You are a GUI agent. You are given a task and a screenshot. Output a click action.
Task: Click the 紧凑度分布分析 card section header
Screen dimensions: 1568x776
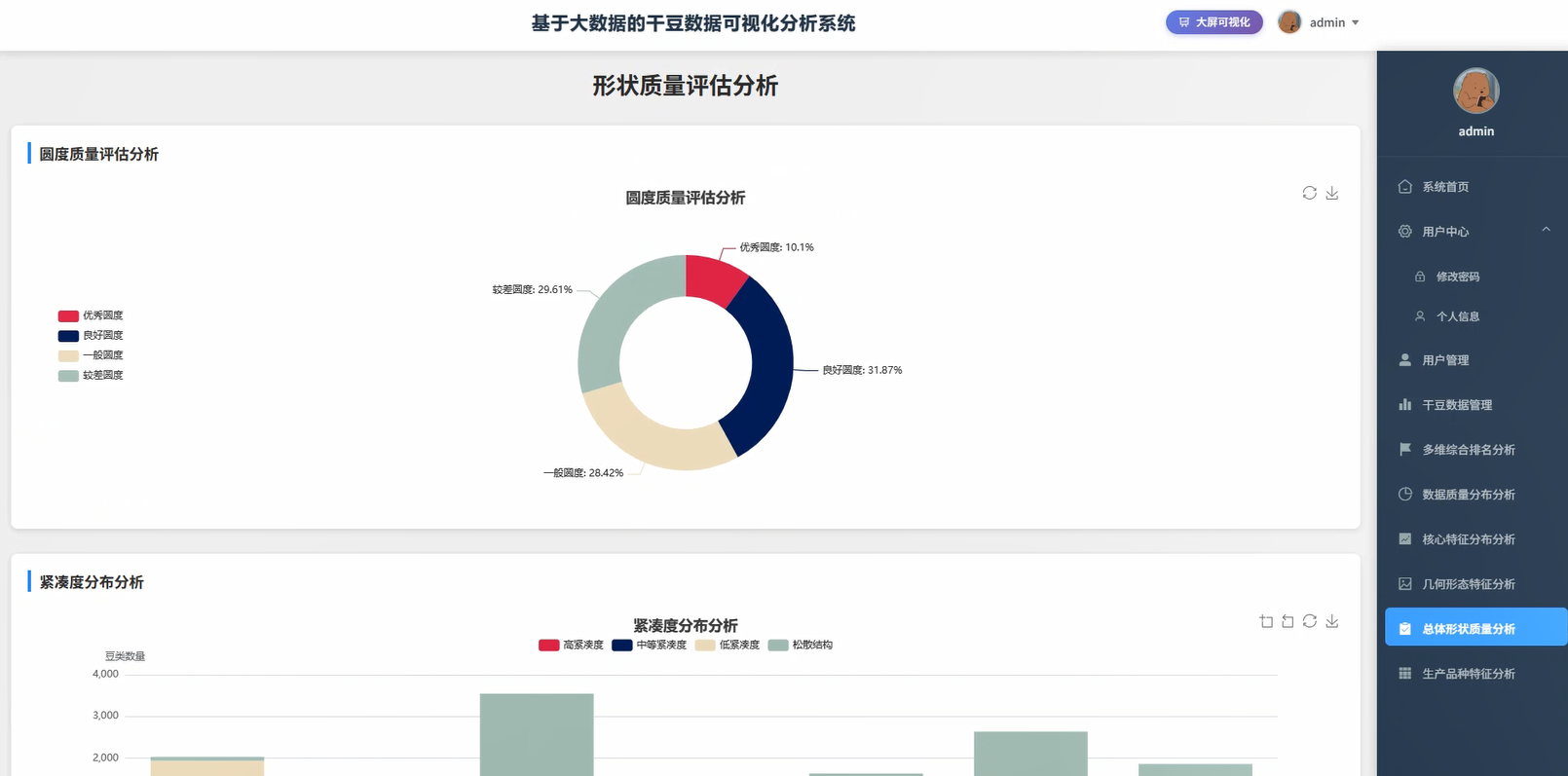92,582
